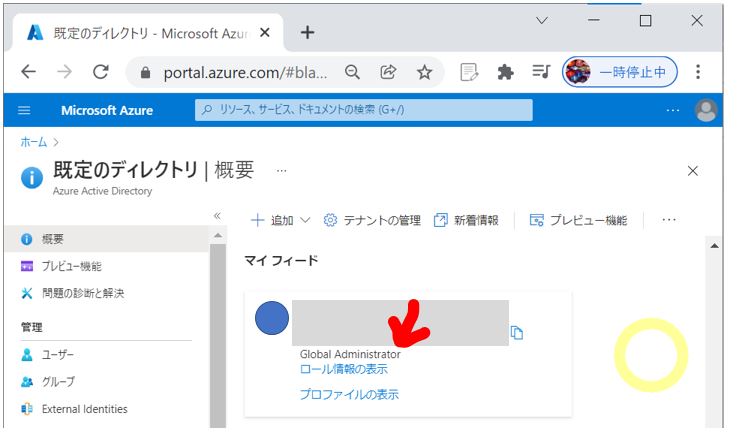Open zoom magnifier icon in address bar
Image resolution: width=747 pixels, height=438 pixels.
tap(352, 72)
